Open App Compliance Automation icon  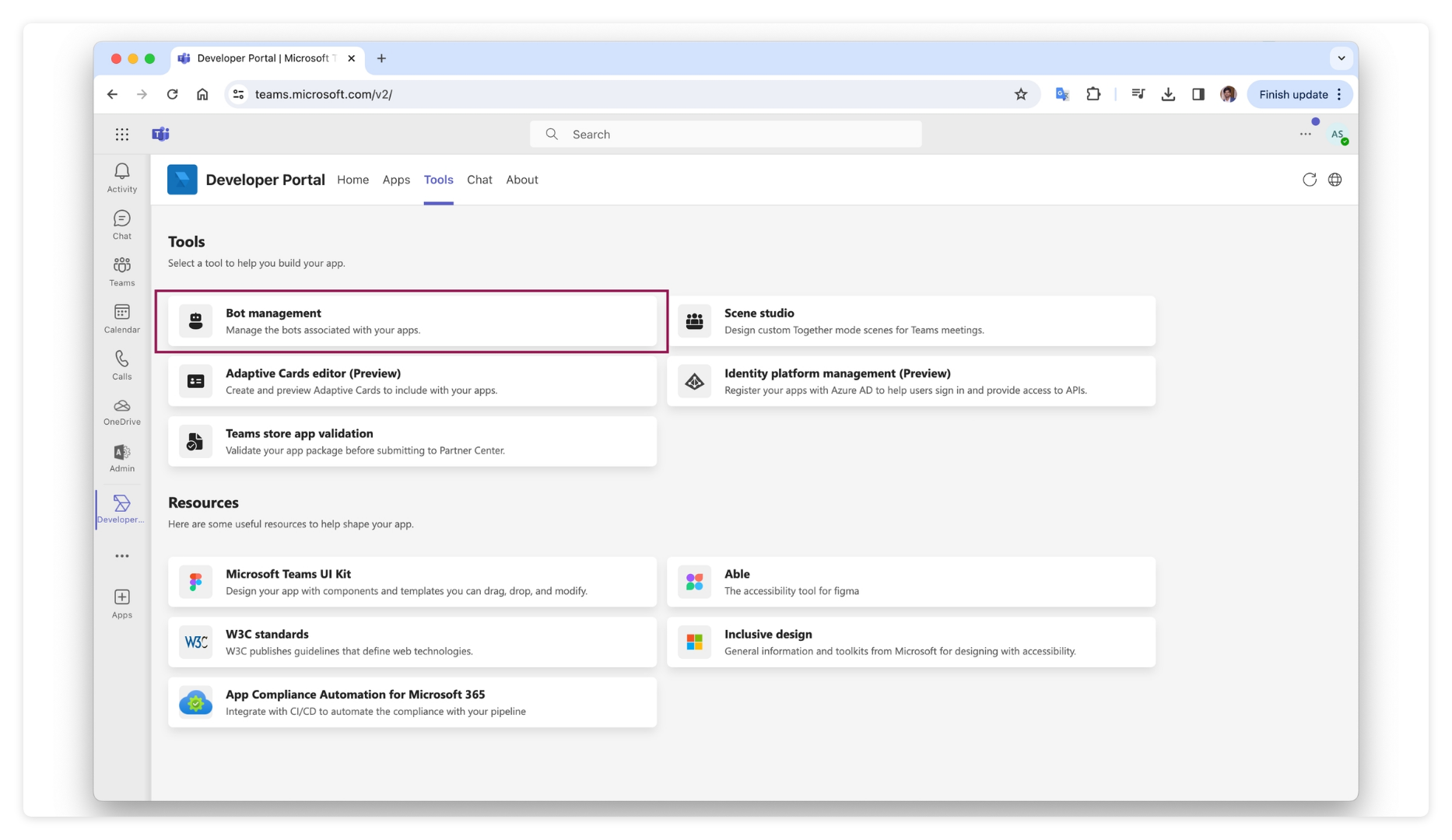click(x=195, y=702)
